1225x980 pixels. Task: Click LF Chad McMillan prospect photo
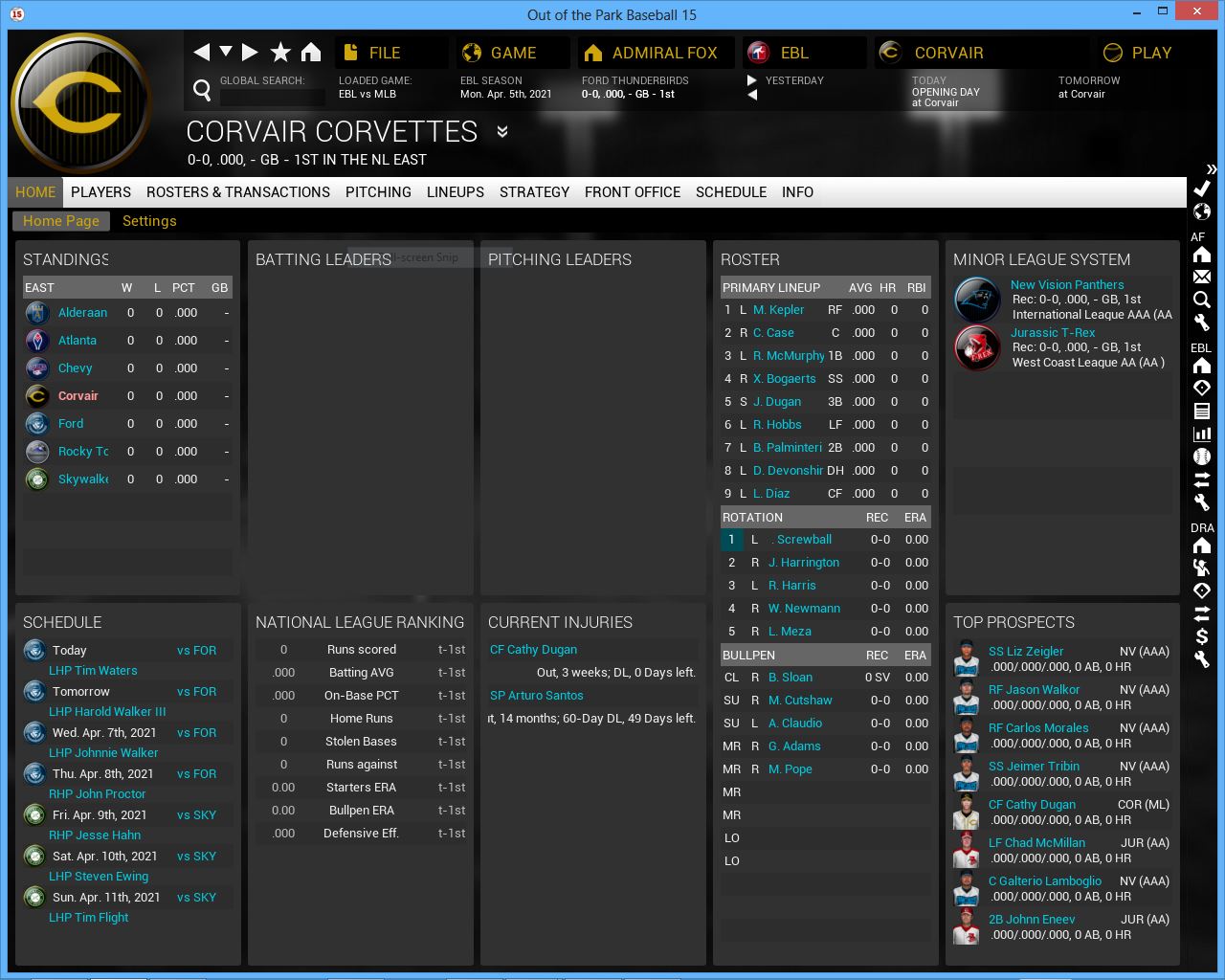tap(967, 850)
